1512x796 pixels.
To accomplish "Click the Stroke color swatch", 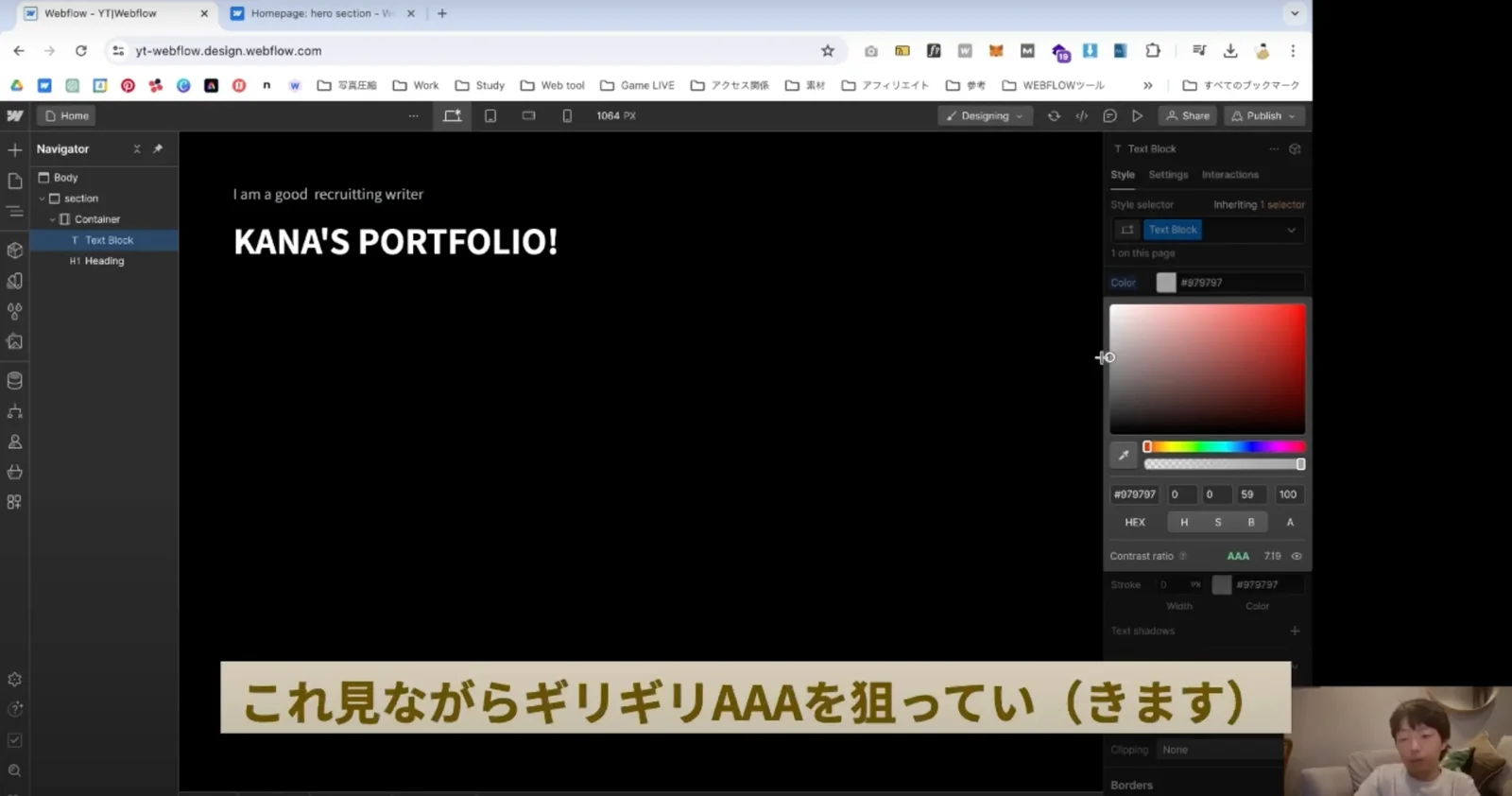I will tap(1222, 585).
